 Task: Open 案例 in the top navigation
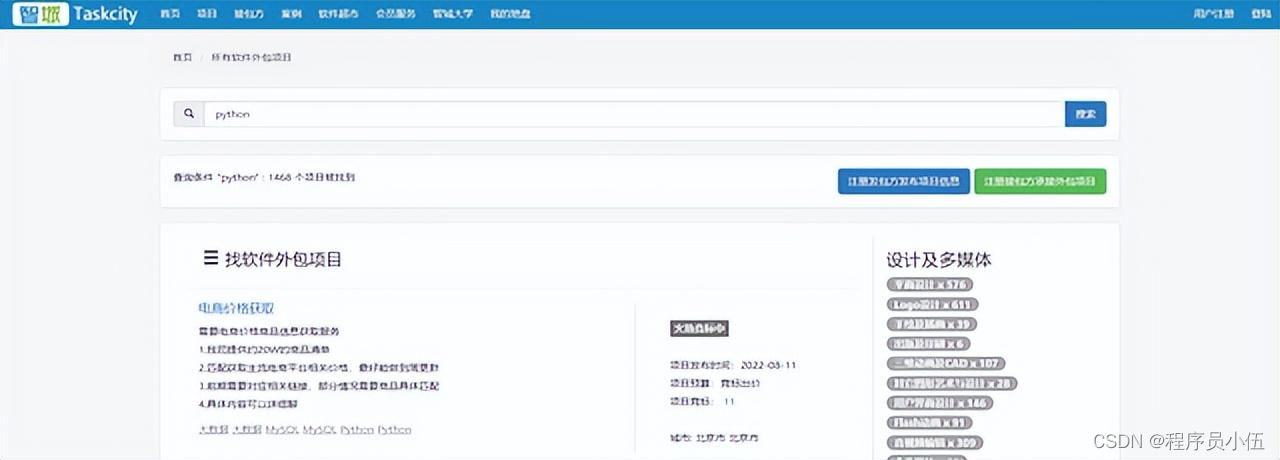coord(291,14)
